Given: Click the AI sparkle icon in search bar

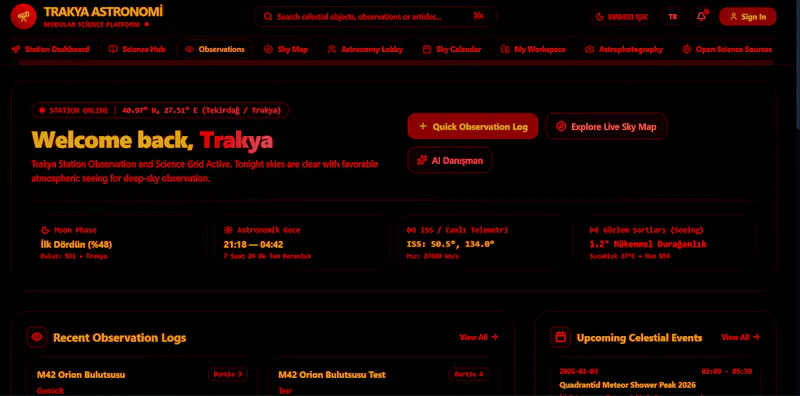Looking at the screenshot, I should [x=479, y=16].
